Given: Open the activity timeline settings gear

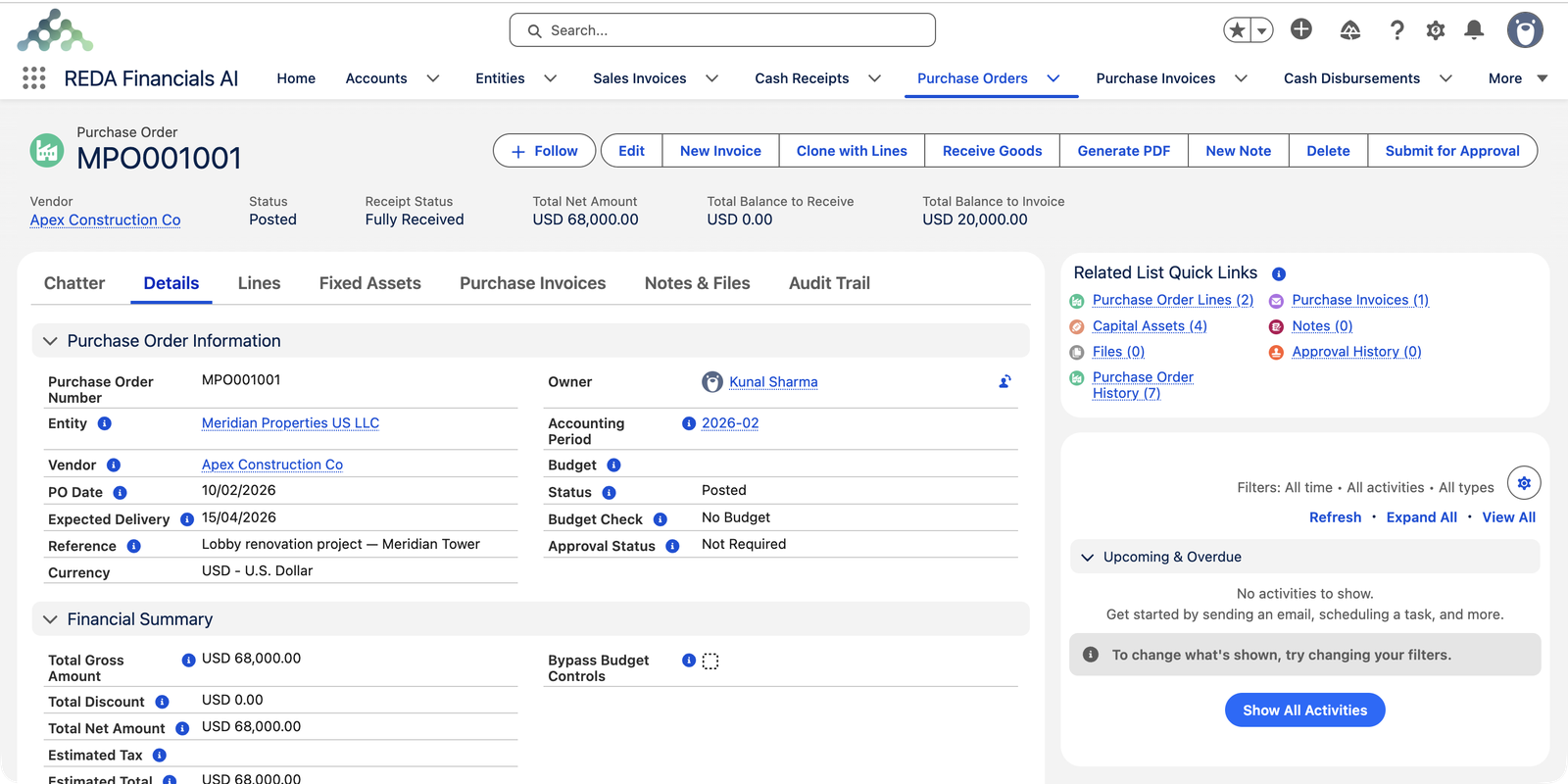Looking at the screenshot, I should [1524, 483].
